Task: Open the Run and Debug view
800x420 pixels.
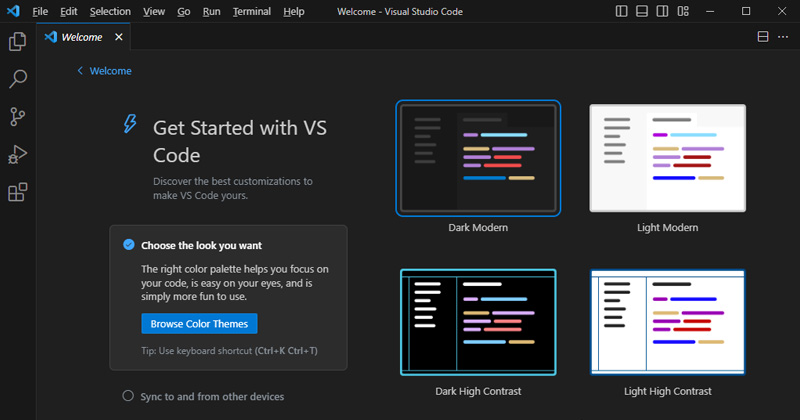Action: 17,154
